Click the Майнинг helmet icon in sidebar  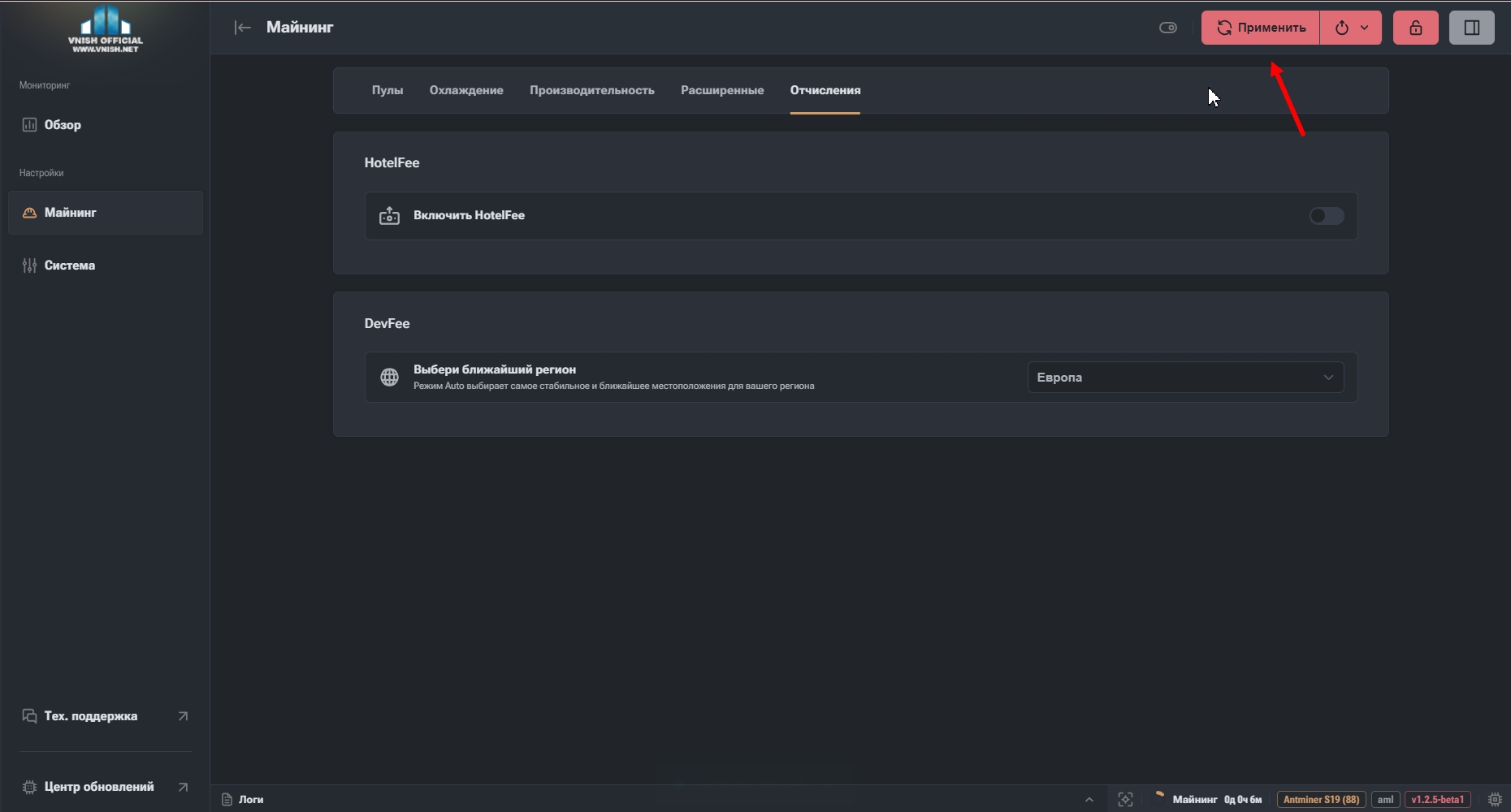coord(29,213)
